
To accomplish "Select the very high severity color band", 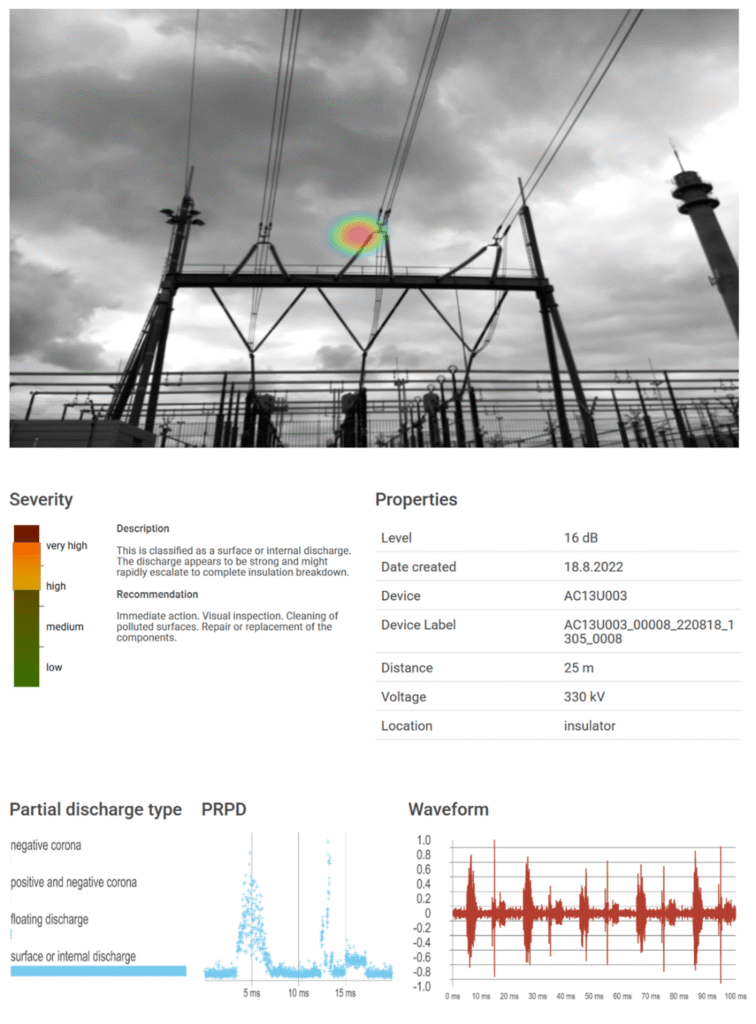I will (x=26, y=534).
